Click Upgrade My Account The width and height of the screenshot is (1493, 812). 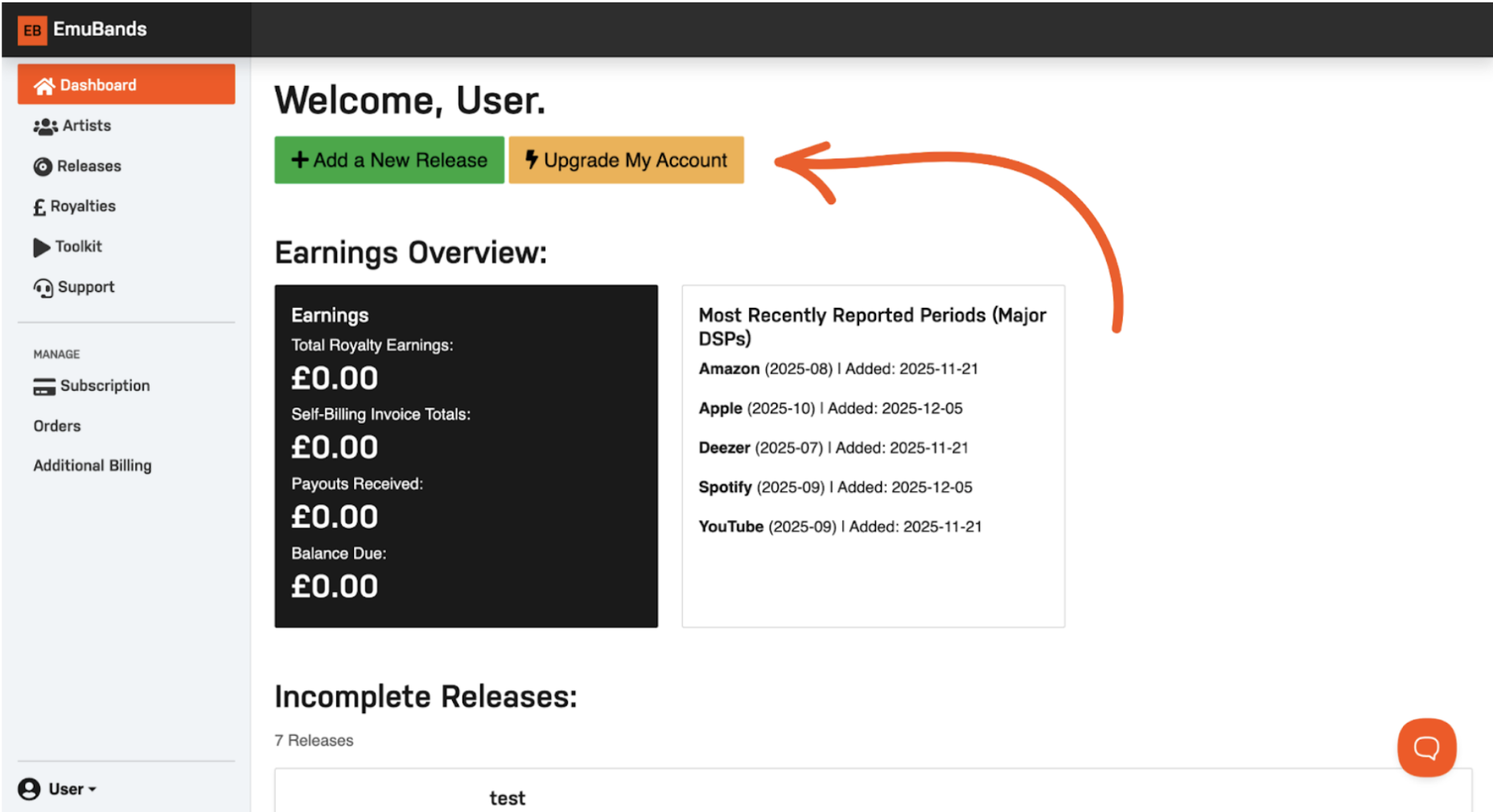626,159
